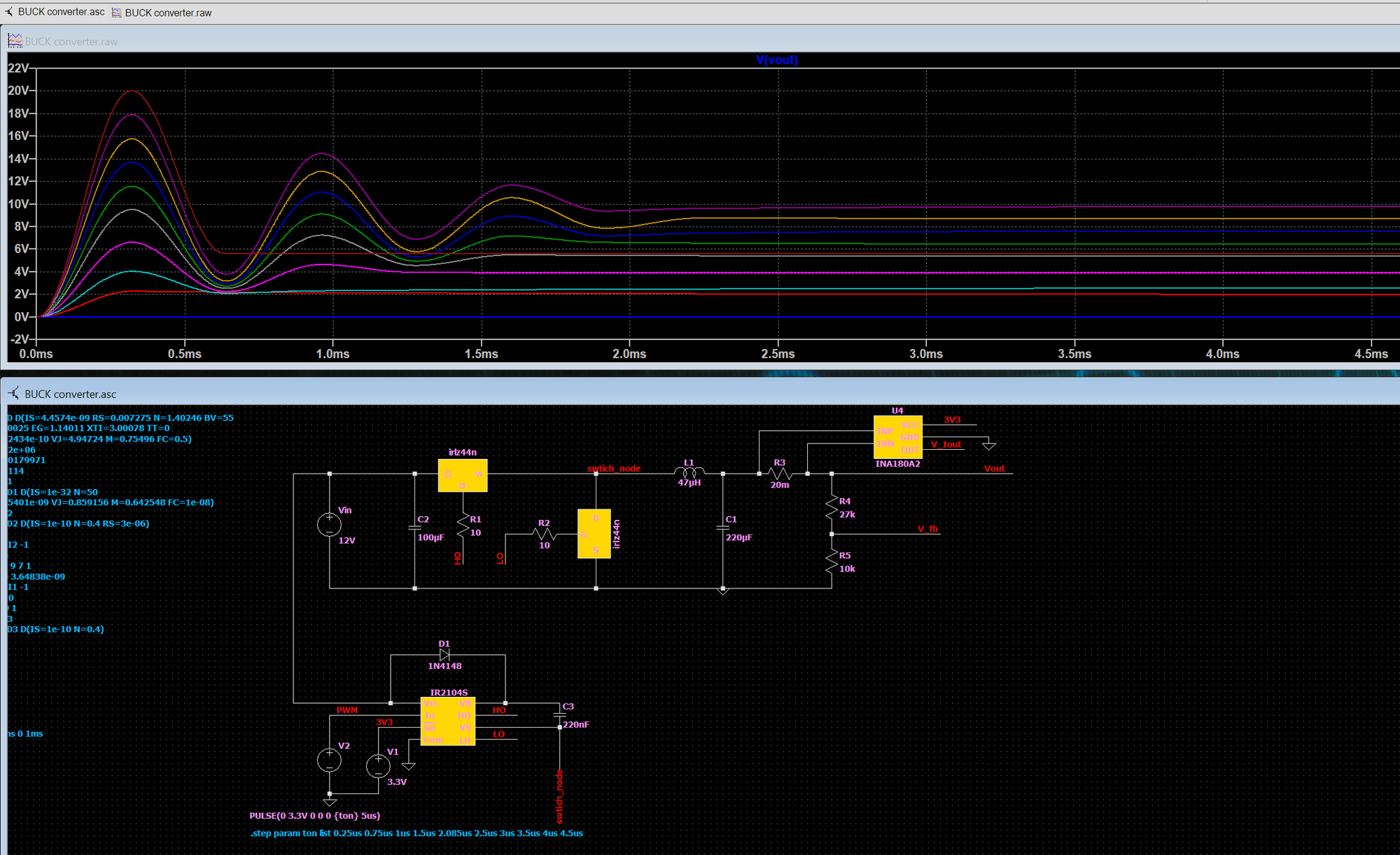The width and height of the screenshot is (1400, 855).
Task: Select the D1 1N4148 diode
Action: tap(444, 655)
